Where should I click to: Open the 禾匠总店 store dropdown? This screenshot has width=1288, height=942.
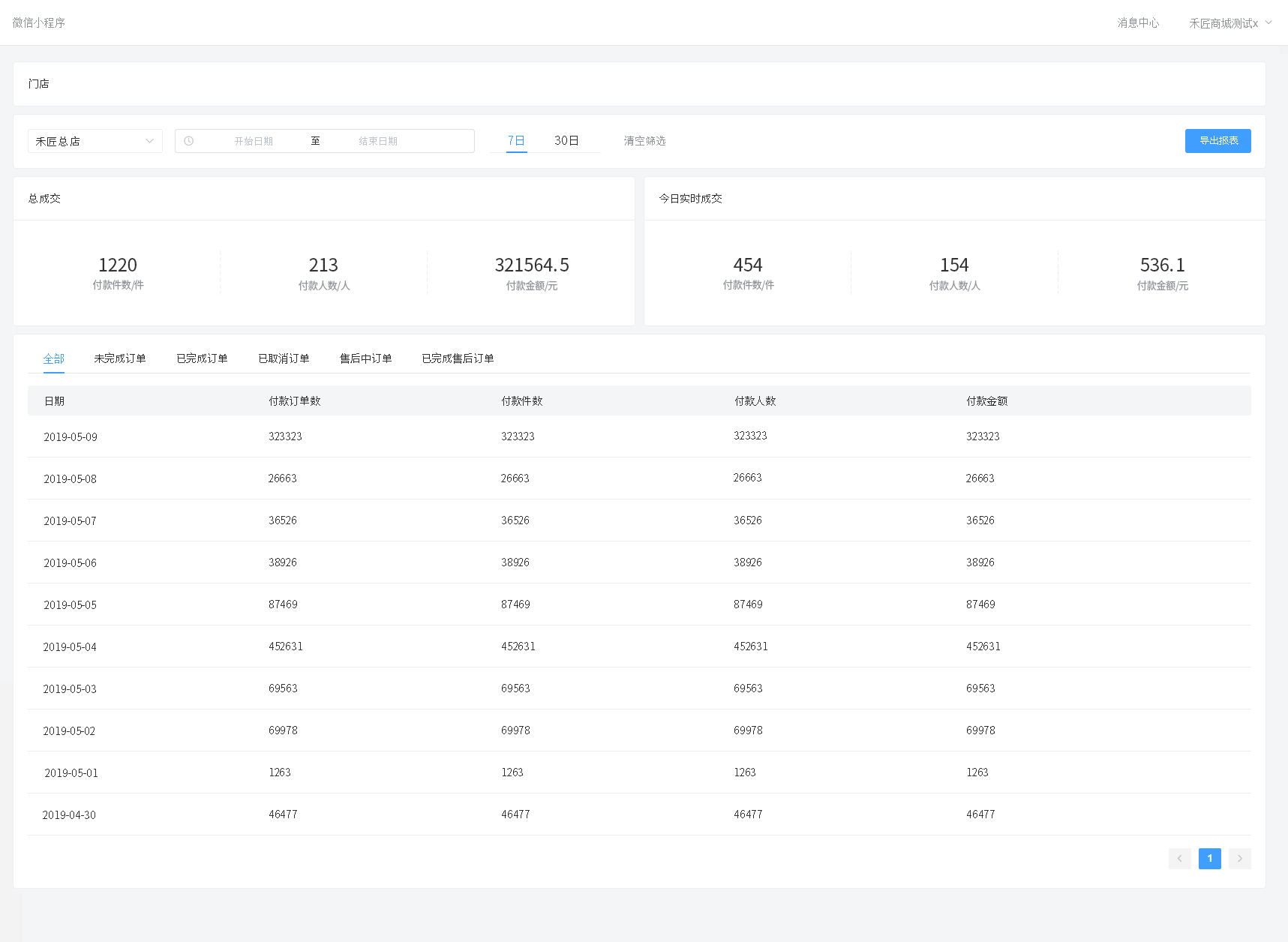pos(95,141)
